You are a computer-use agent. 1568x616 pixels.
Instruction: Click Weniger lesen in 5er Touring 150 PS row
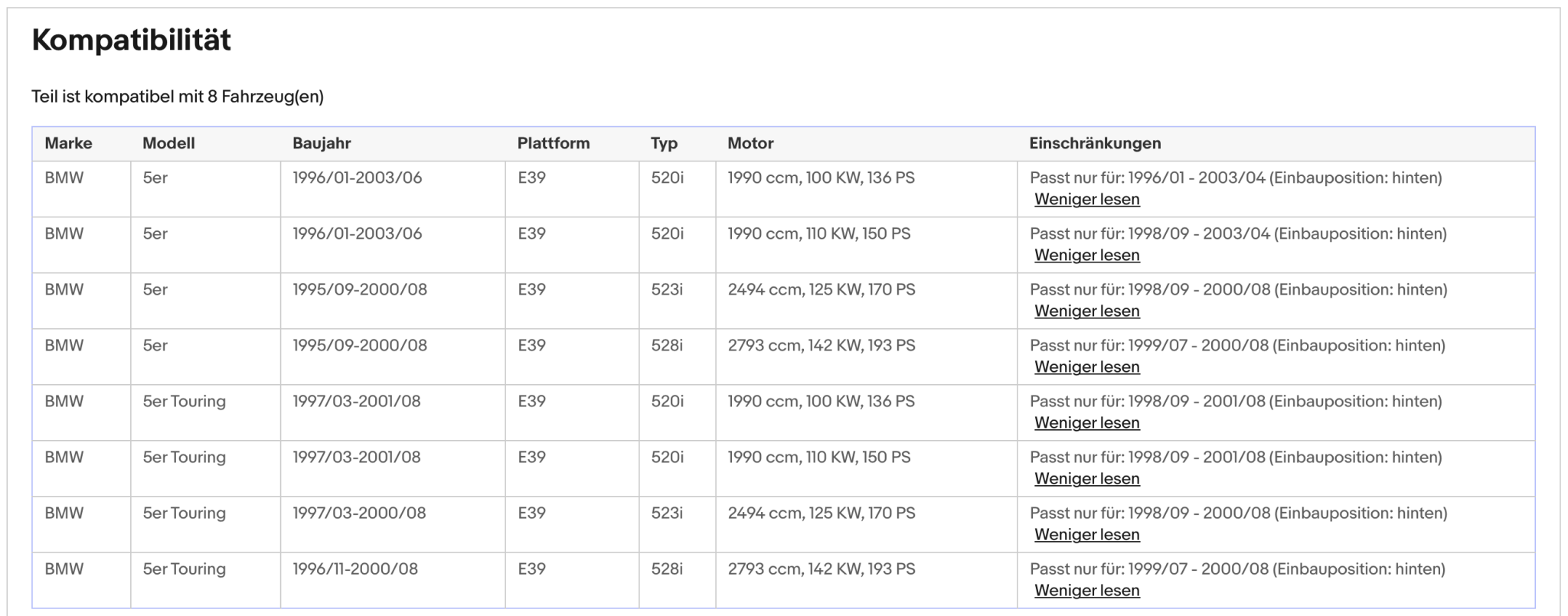tap(1086, 479)
